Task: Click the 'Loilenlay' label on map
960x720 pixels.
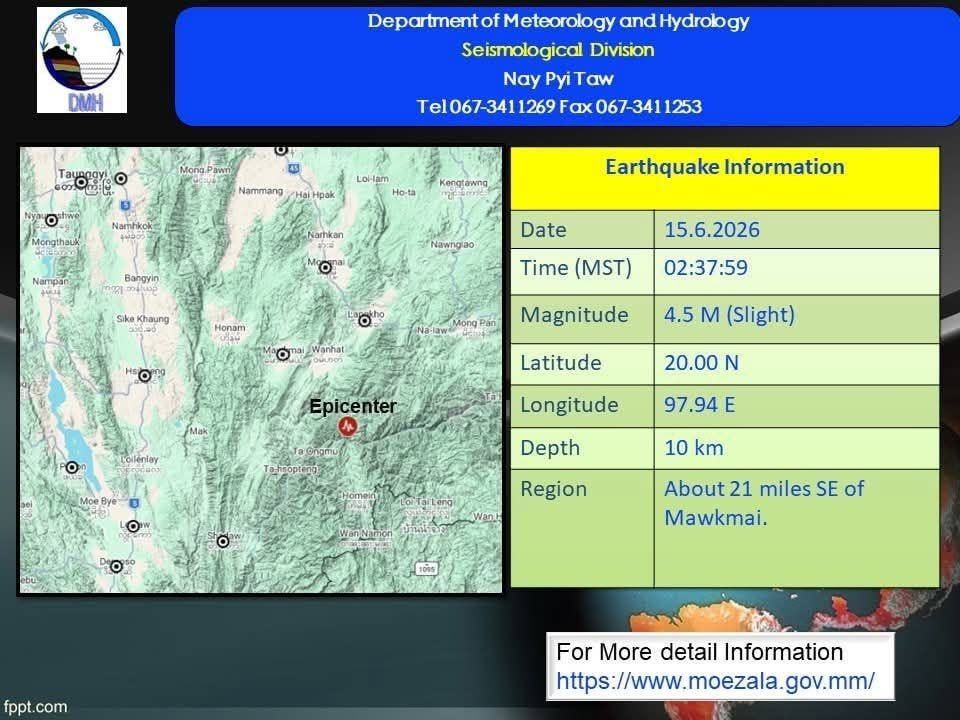Action: tap(140, 459)
